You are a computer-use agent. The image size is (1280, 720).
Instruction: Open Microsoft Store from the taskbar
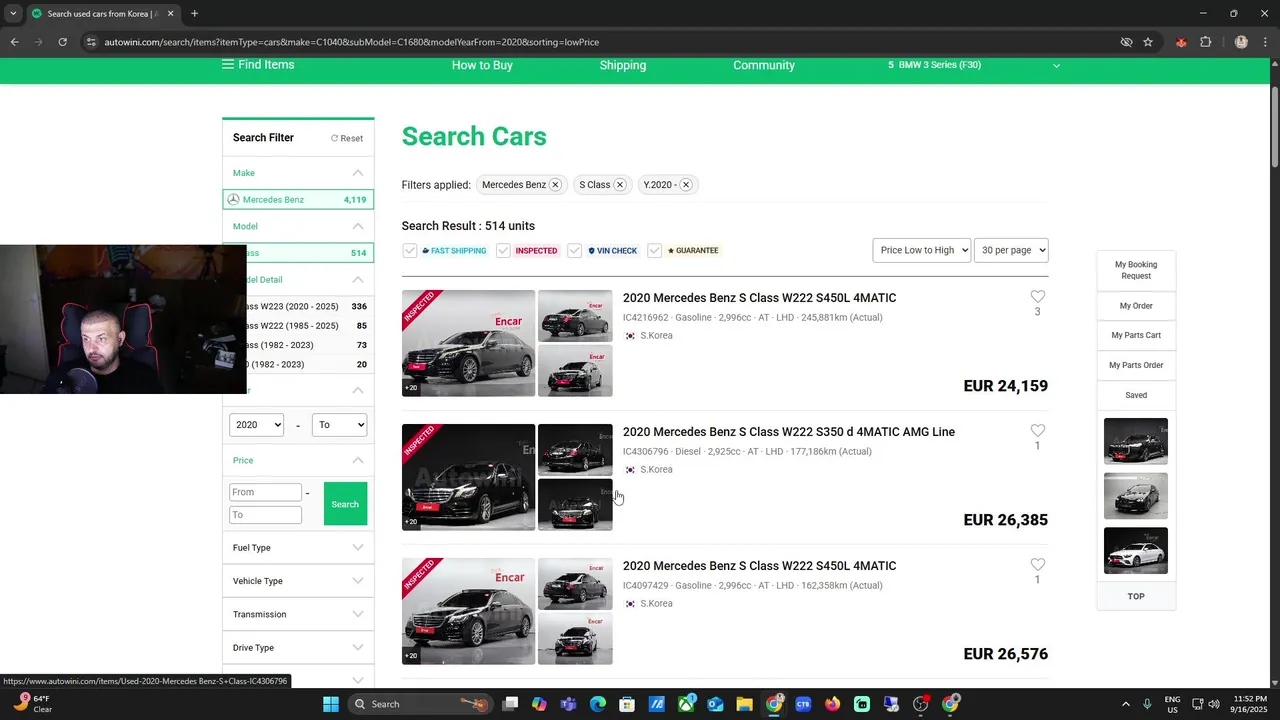point(627,704)
